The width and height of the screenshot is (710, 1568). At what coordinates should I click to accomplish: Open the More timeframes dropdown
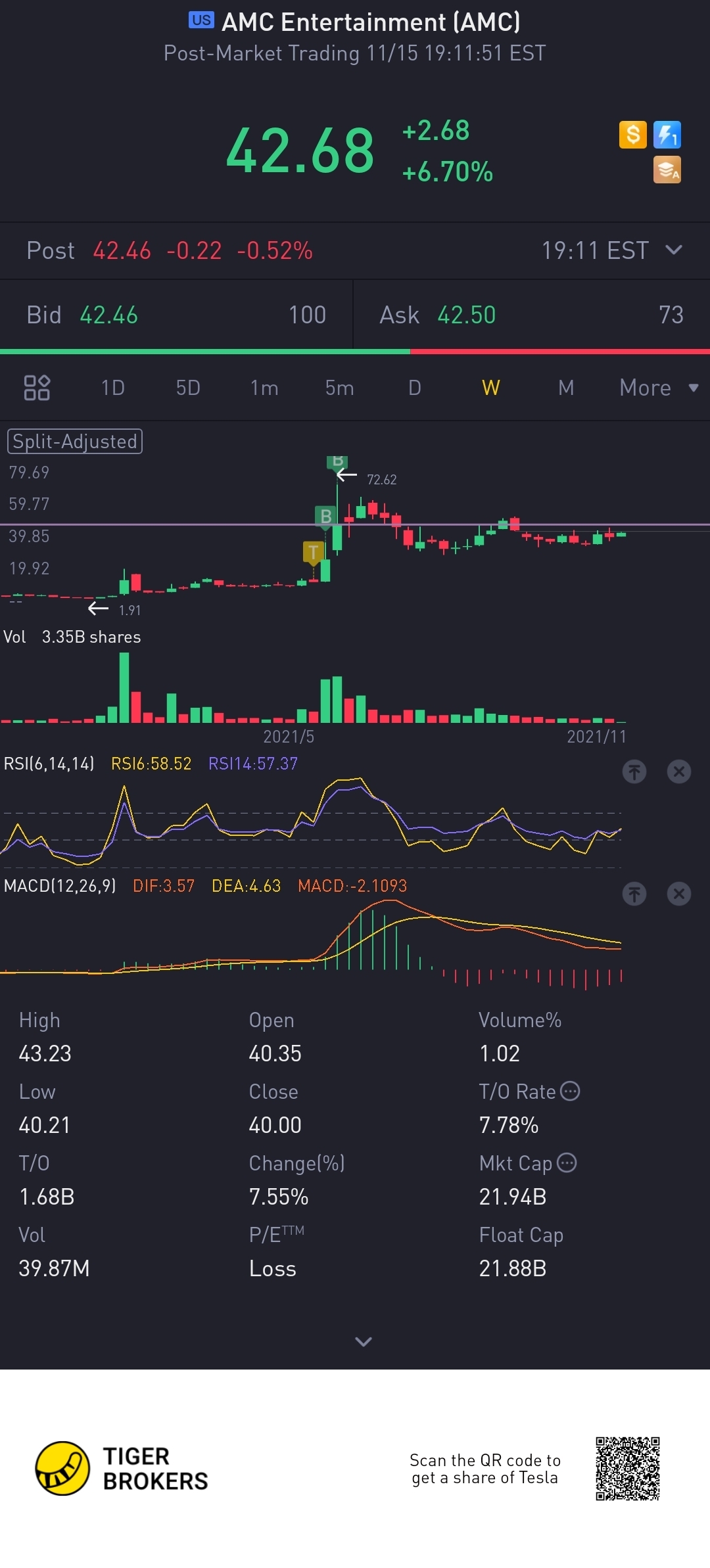tap(659, 388)
